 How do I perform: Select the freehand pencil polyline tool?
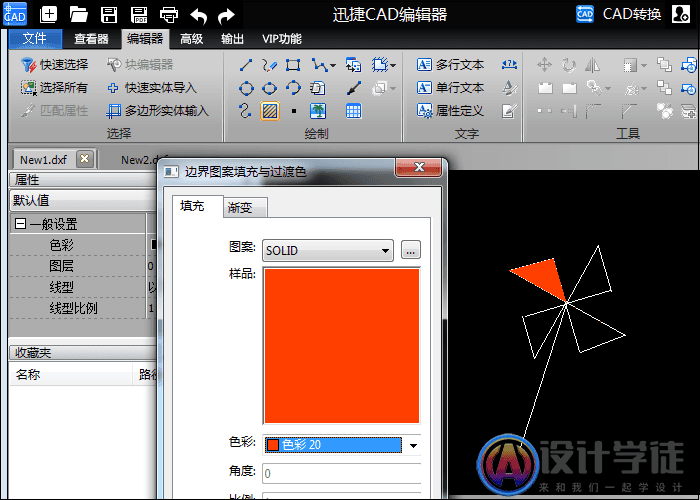[x=269, y=65]
